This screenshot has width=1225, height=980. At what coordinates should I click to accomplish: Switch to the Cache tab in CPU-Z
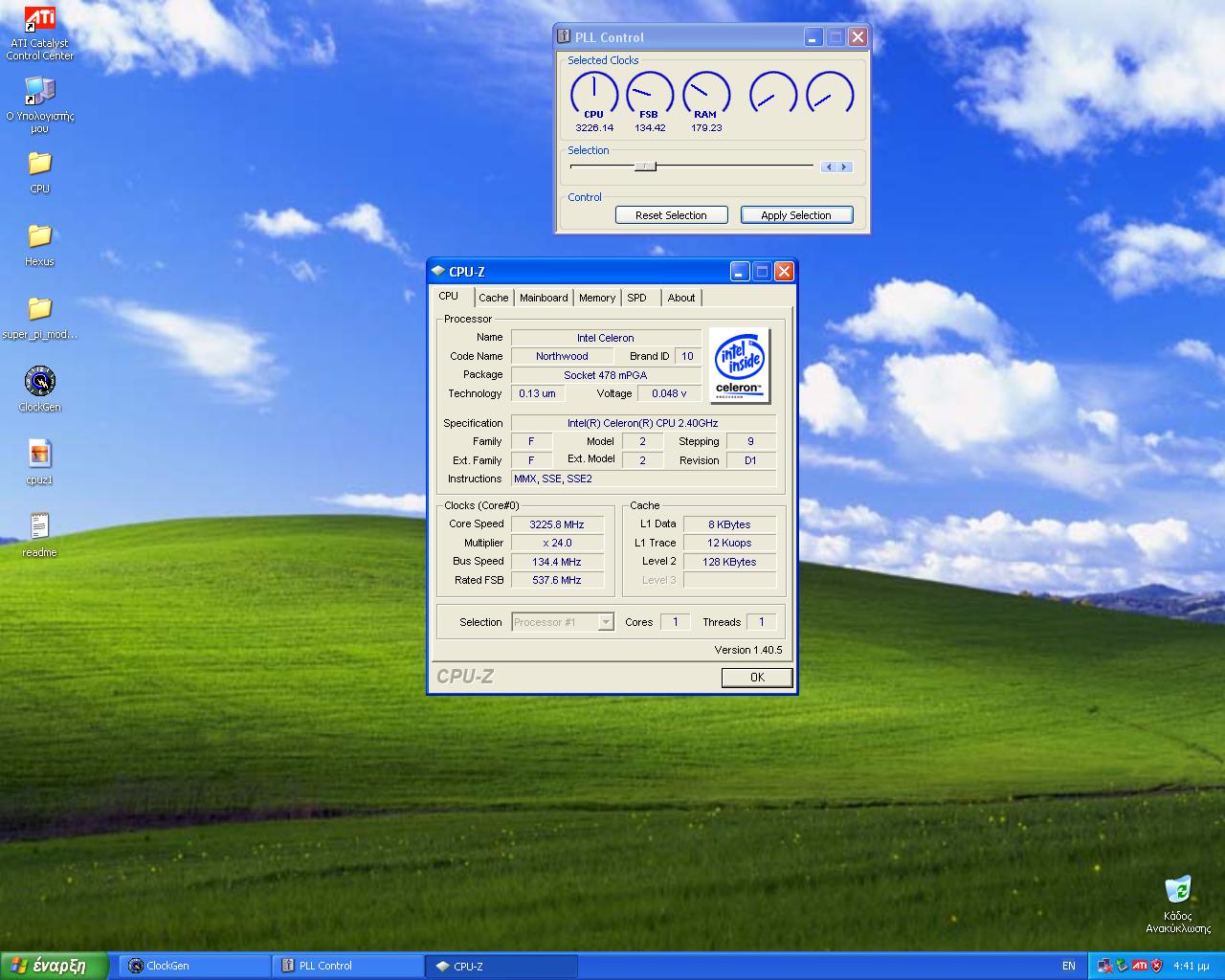pyautogui.click(x=494, y=298)
